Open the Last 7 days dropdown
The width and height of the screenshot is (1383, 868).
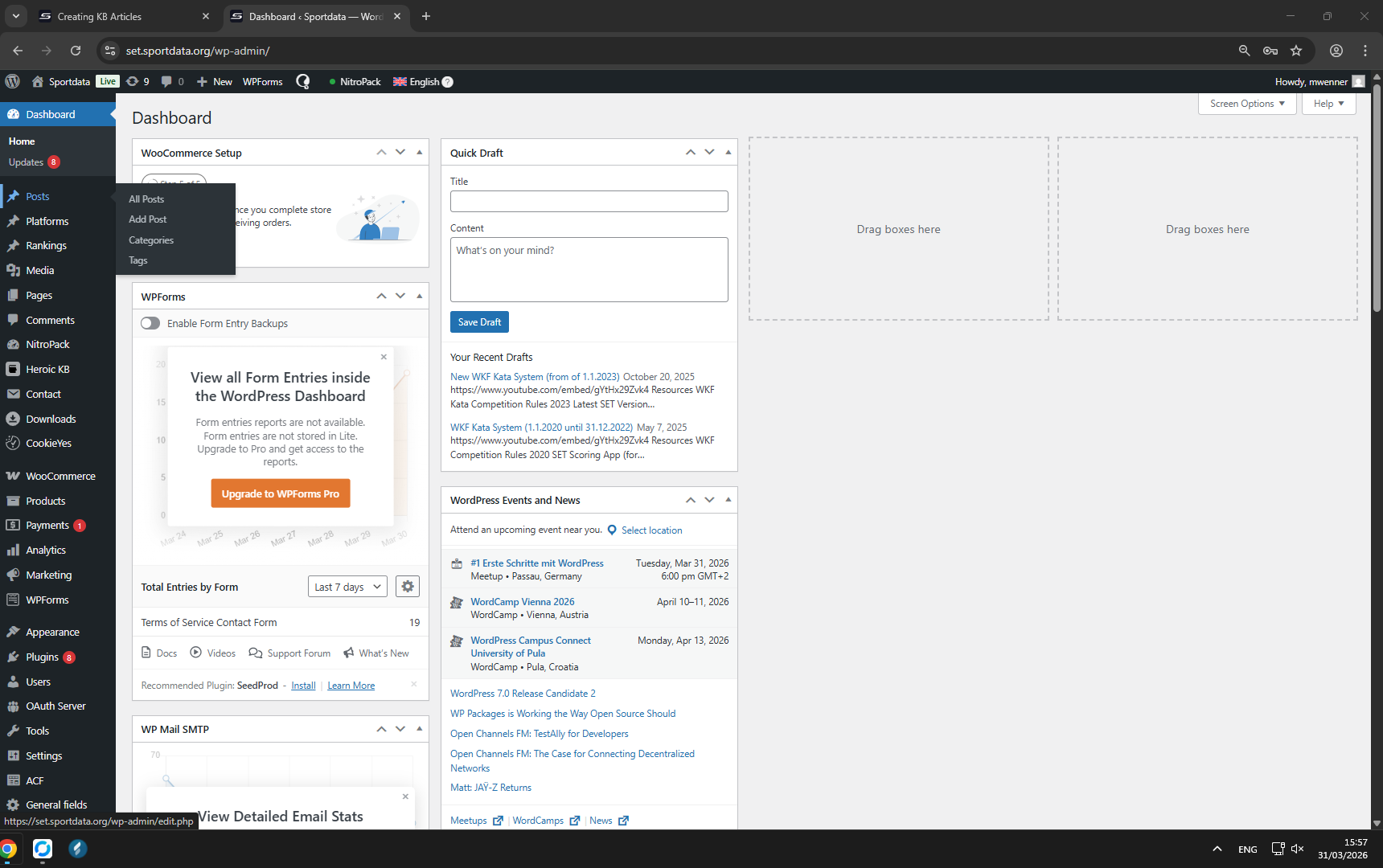(x=347, y=587)
